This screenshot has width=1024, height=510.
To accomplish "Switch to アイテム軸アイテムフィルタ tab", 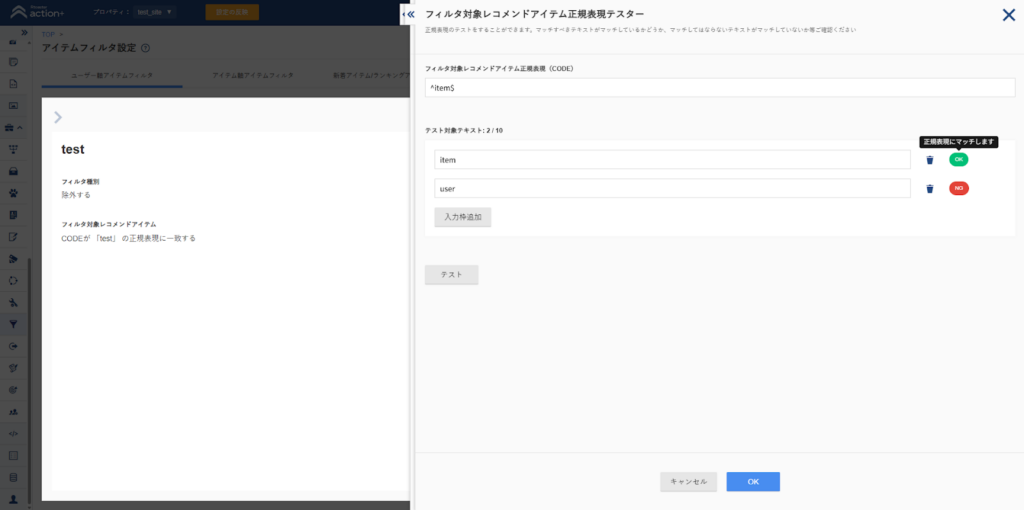I will pyautogui.click(x=253, y=76).
